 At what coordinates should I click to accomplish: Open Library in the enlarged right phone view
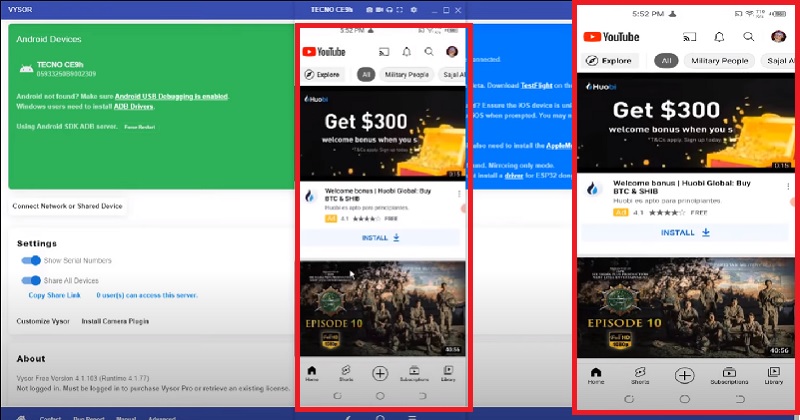[773, 376]
